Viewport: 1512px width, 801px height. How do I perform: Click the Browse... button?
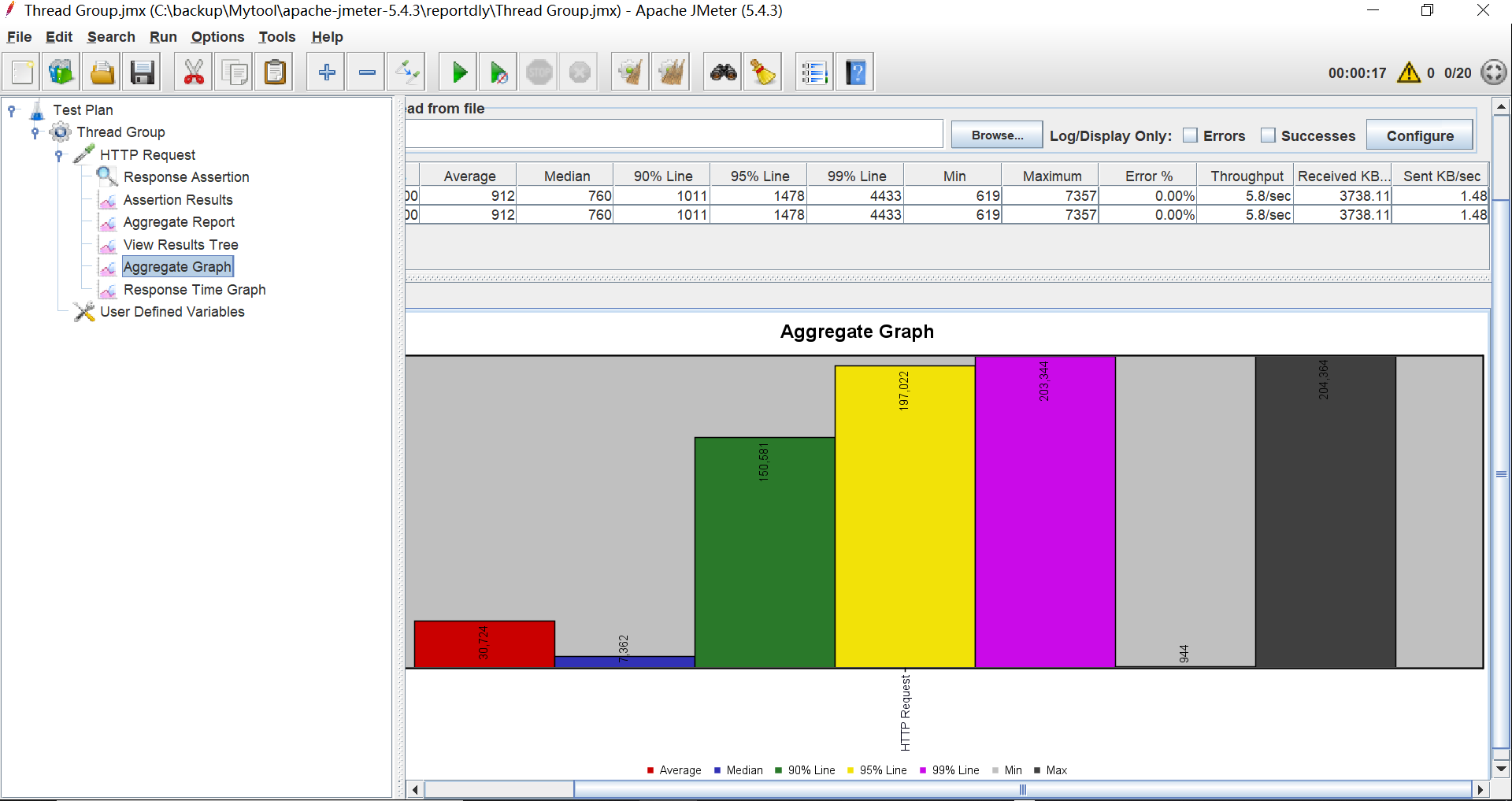[x=997, y=135]
